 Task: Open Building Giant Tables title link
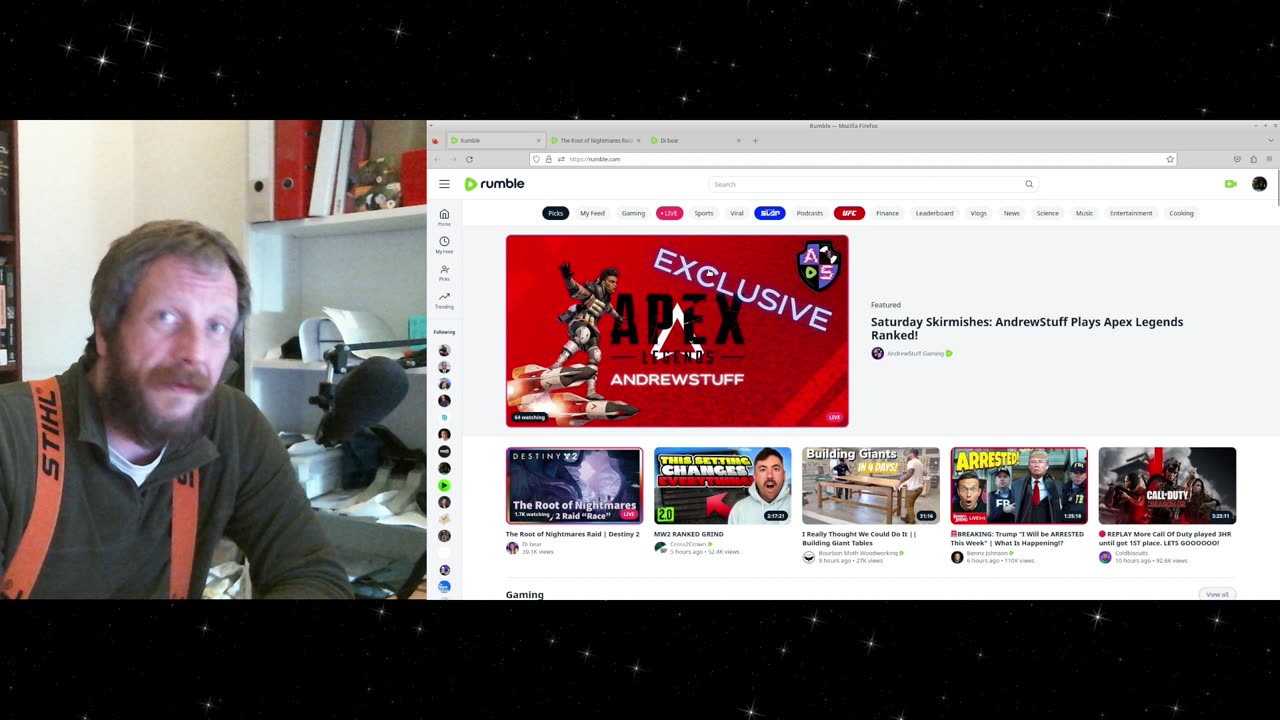click(x=859, y=537)
